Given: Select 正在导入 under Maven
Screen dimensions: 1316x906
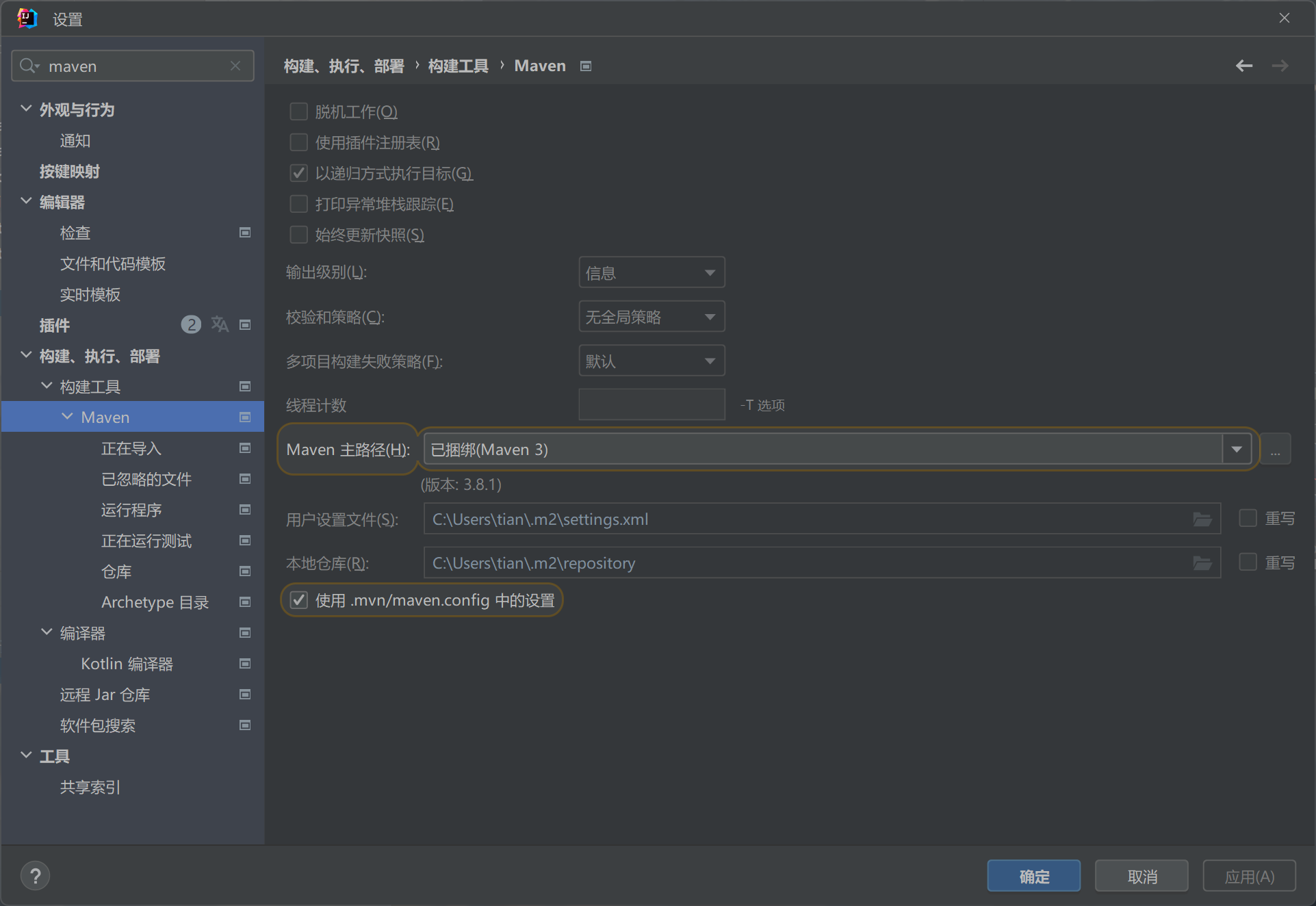Looking at the screenshot, I should pos(131,448).
